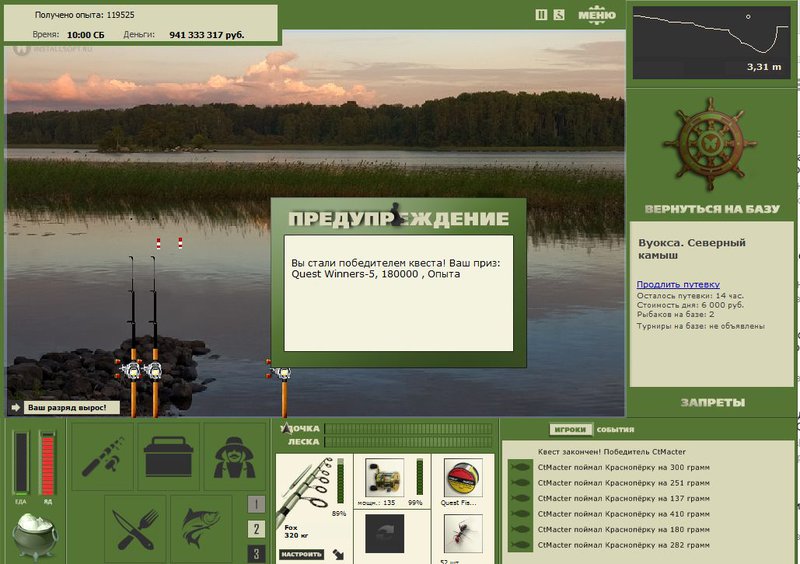Click event 'Краснопёрку на 300 грамм'
Image resolution: width=800 pixels, height=564 pixels.
coord(623,468)
